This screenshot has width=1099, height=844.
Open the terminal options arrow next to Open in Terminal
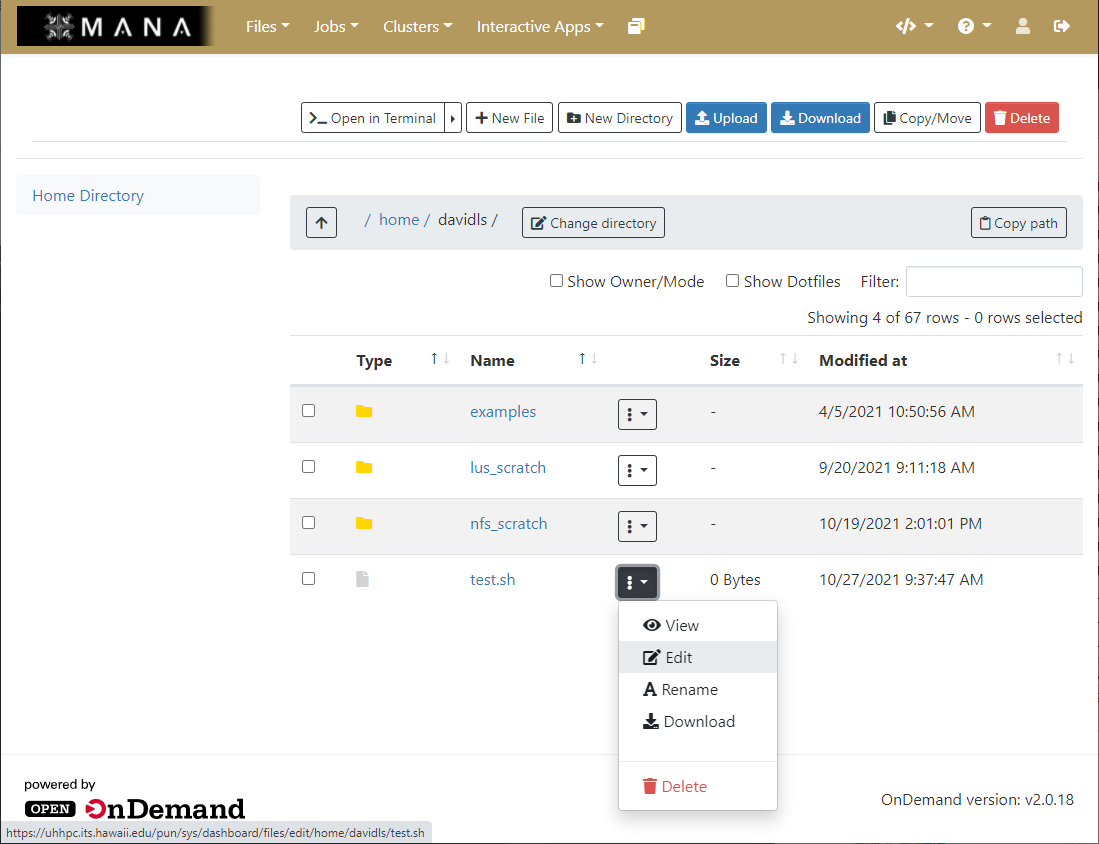pyautogui.click(x=453, y=118)
